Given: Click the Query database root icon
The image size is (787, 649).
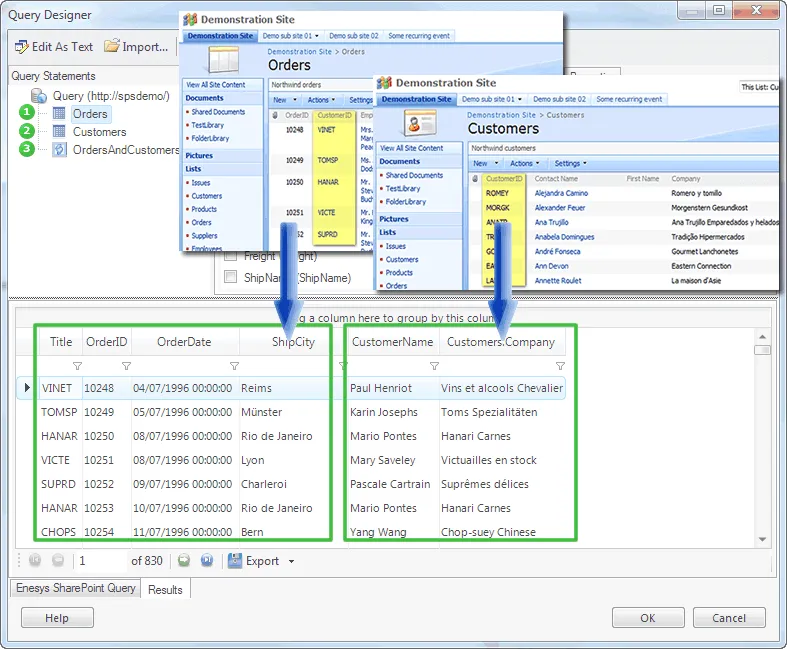Looking at the screenshot, I should tap(39, 96).
